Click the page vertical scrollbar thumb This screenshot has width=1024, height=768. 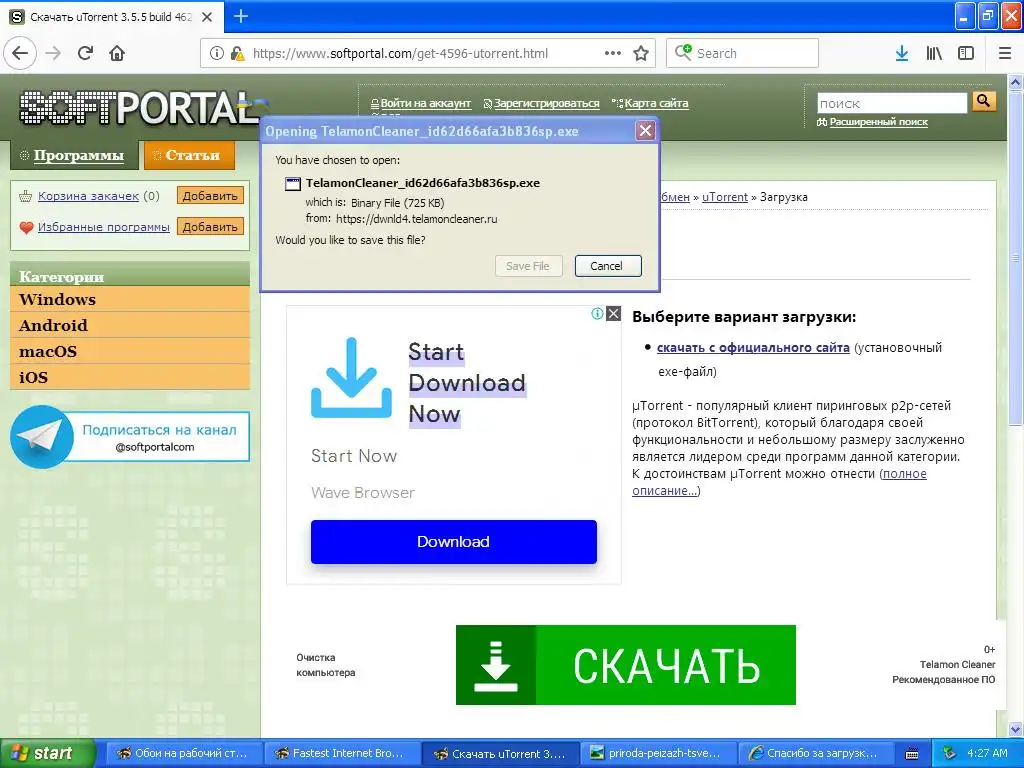[1016, 258]
